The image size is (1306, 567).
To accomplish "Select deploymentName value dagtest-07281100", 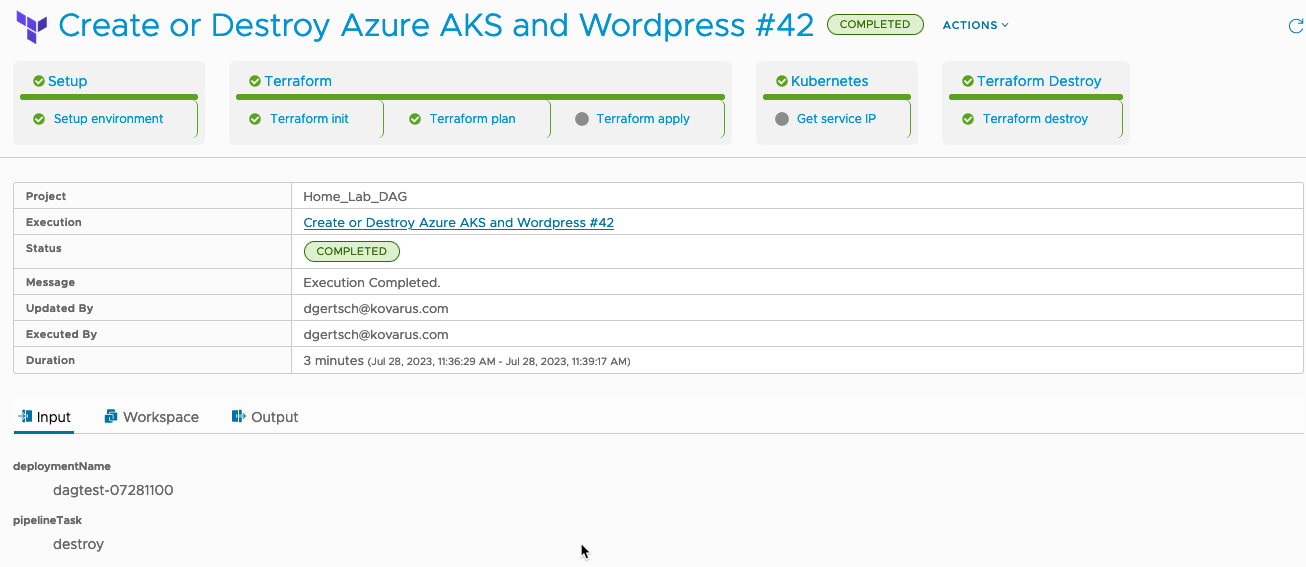I will click(x=113, y=490).
